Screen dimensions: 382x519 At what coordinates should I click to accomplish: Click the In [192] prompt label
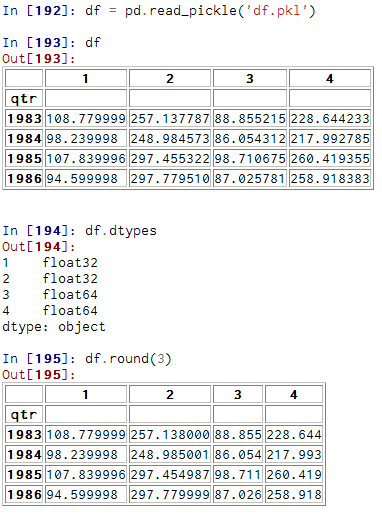click(39, 11)
